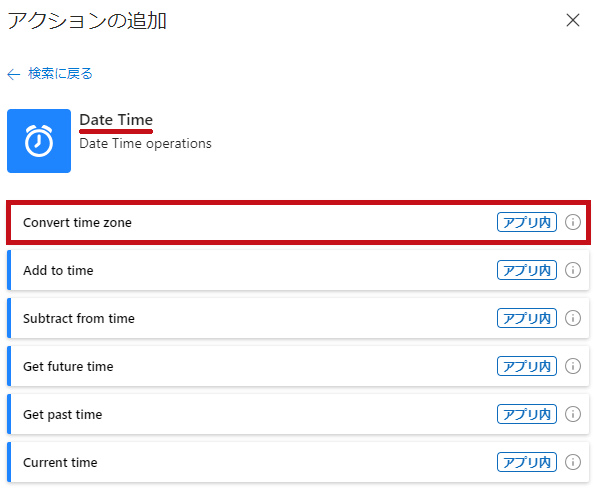Click アプリ内 badge on Current time
The image size is (595, 490).
pos(527,462)
